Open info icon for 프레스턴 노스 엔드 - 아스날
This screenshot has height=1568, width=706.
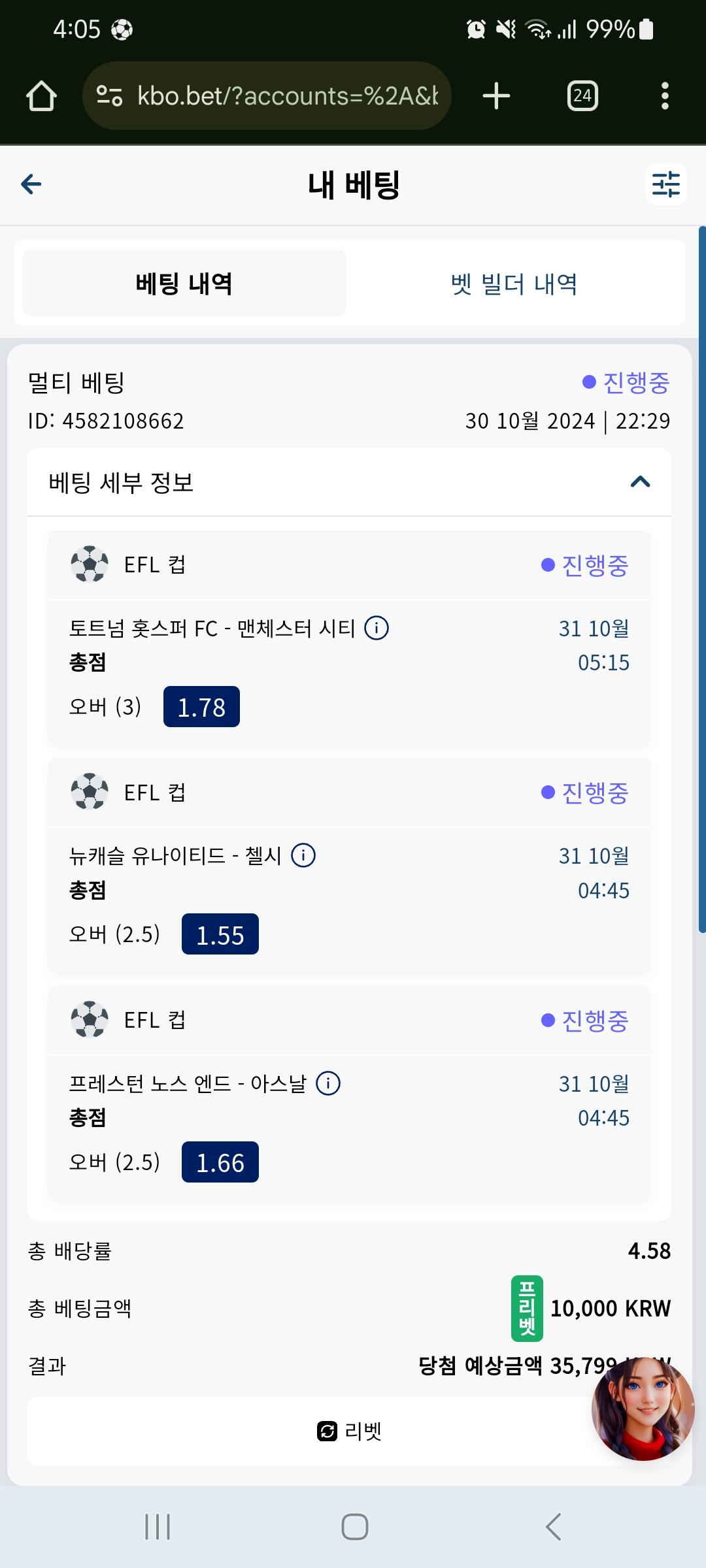(x=328, y=1083)
